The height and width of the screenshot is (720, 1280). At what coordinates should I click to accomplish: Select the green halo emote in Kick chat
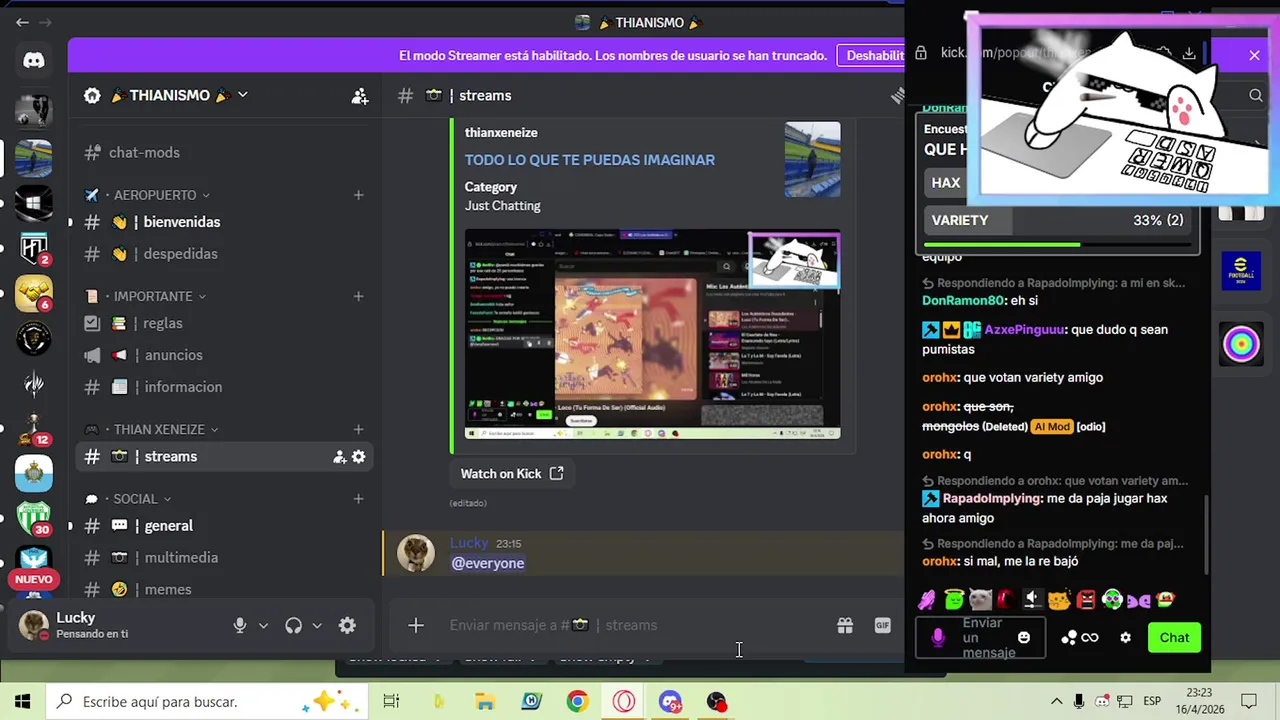[x=954, y=600]
